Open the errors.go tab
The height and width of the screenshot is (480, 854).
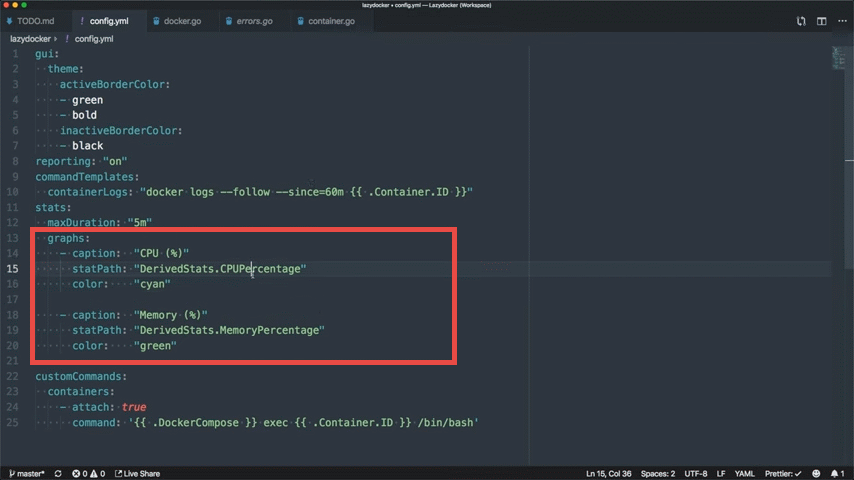point(253,21)
